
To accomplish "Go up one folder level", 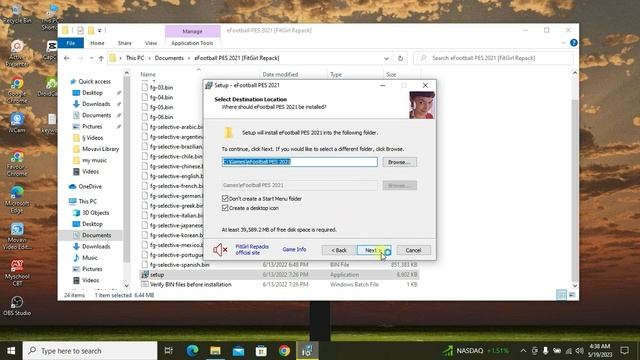I will tap(101, 58).
